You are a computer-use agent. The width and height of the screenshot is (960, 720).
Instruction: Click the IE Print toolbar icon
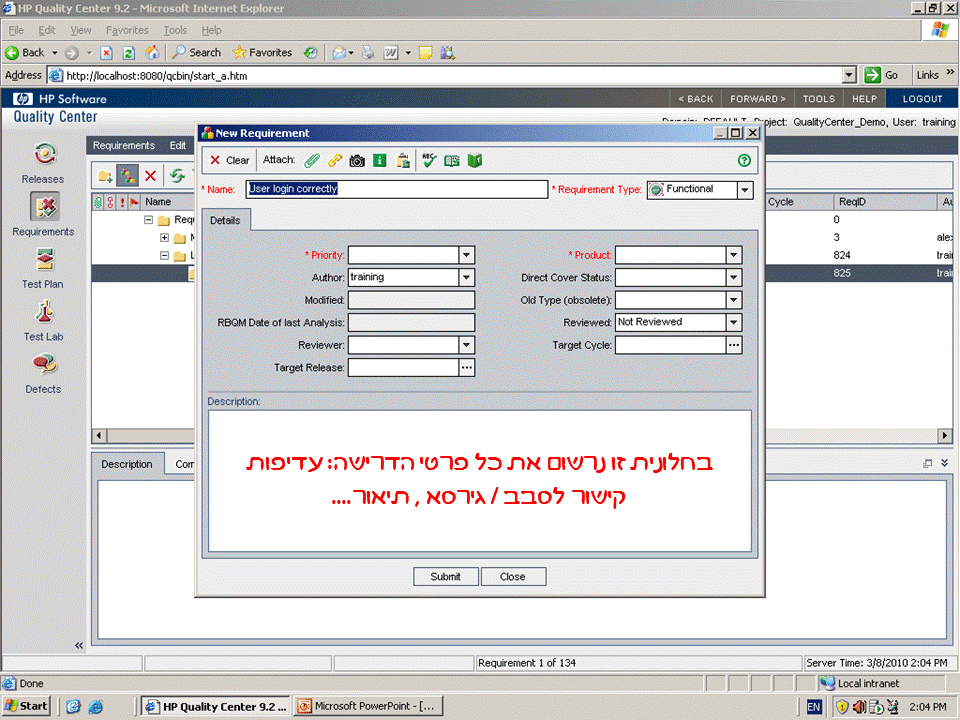click(368, 53)
